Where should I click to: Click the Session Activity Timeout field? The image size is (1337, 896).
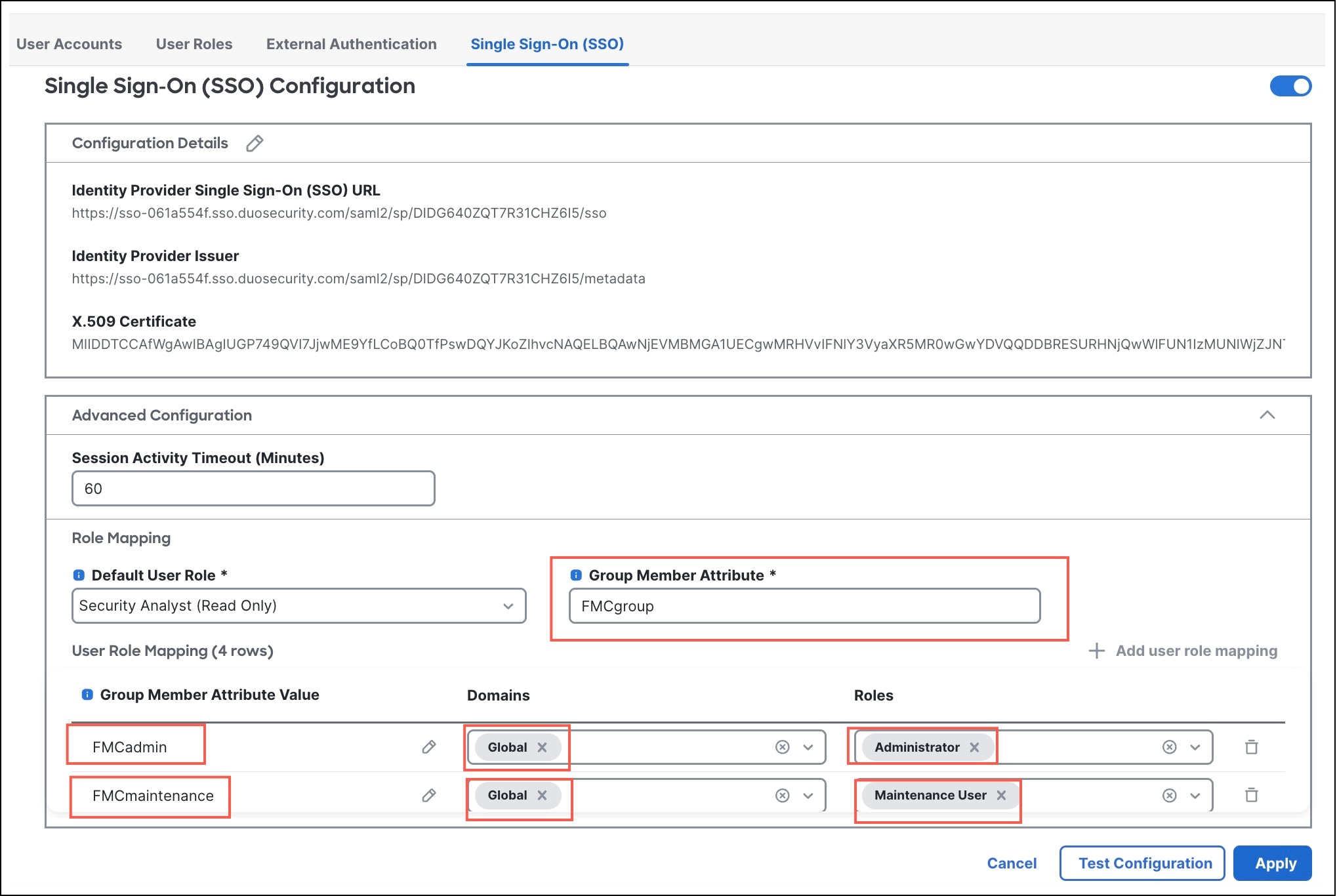pyautogui.click(x=253, y=489)
